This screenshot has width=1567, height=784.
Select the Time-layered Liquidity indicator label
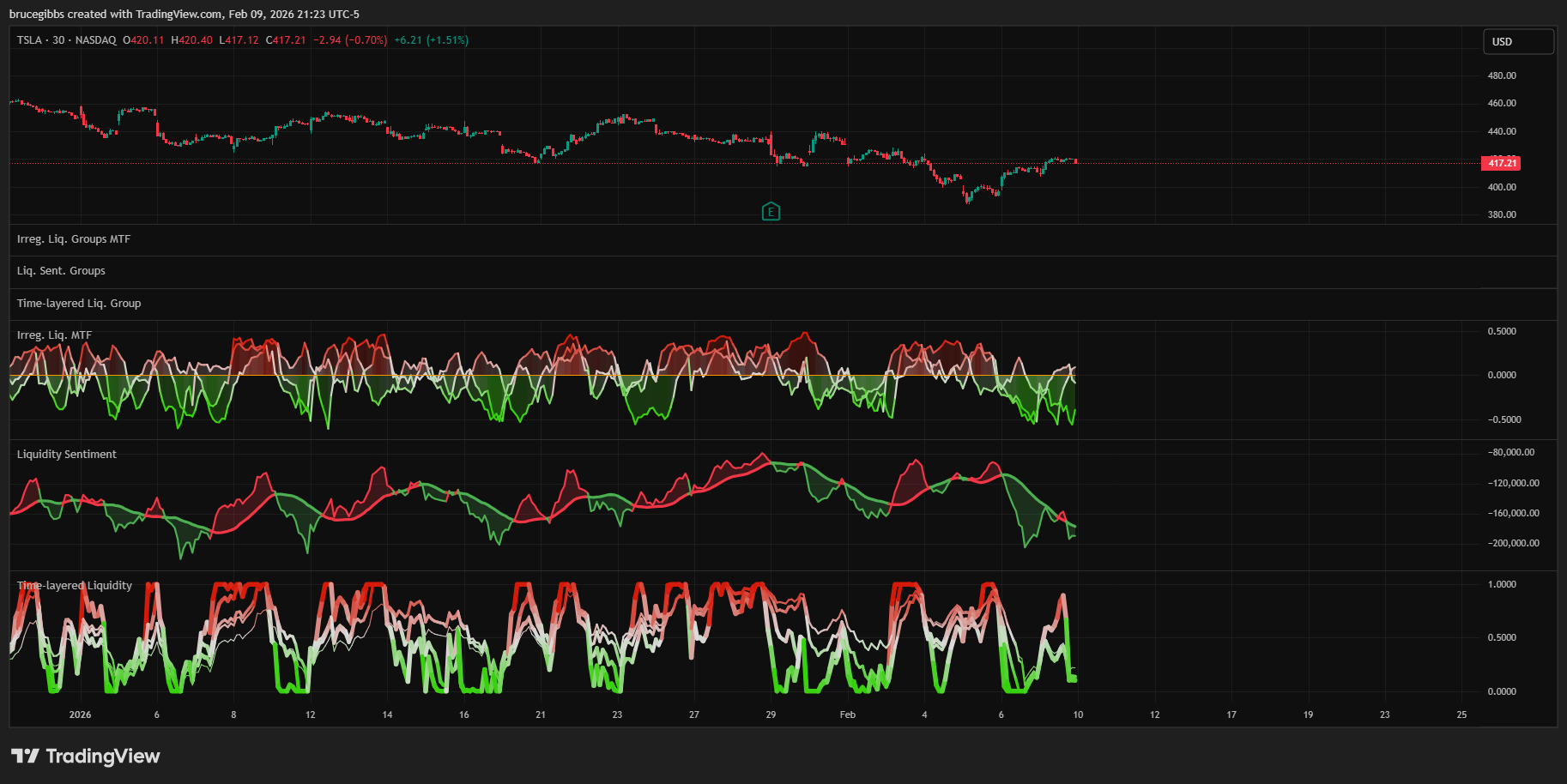75,586
